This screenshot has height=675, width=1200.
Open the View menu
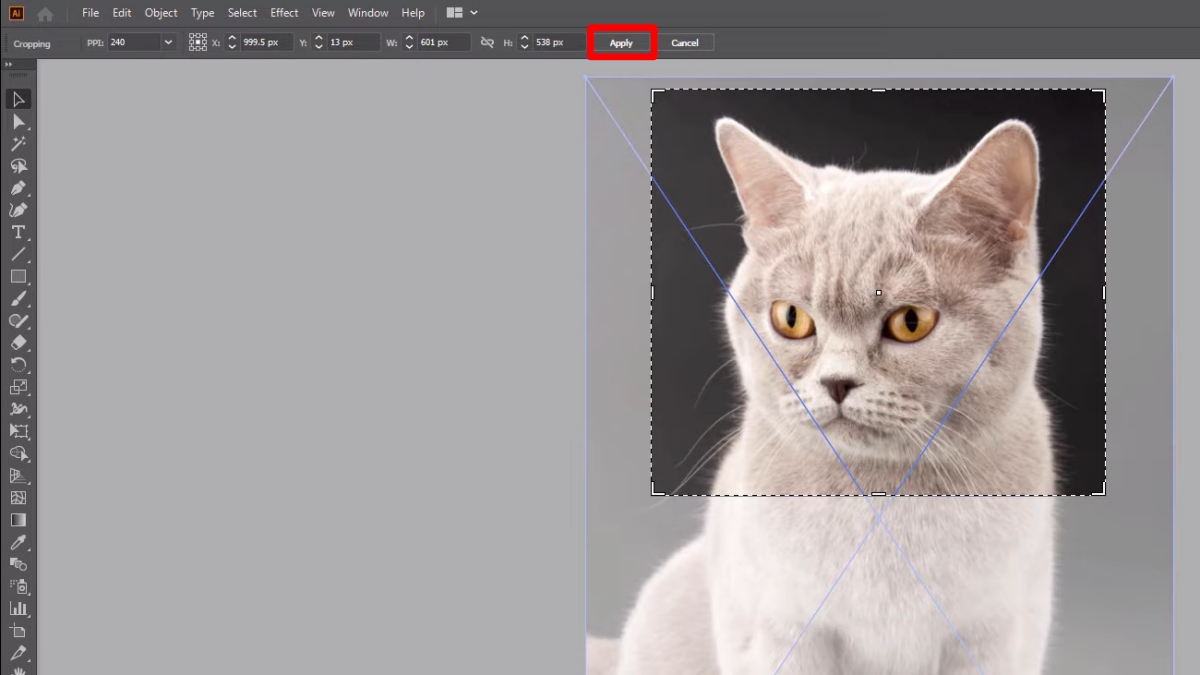coord(323,13)
